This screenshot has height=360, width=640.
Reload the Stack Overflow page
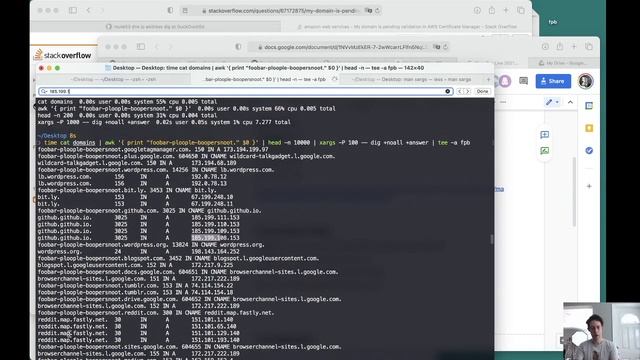click(378, 11)
